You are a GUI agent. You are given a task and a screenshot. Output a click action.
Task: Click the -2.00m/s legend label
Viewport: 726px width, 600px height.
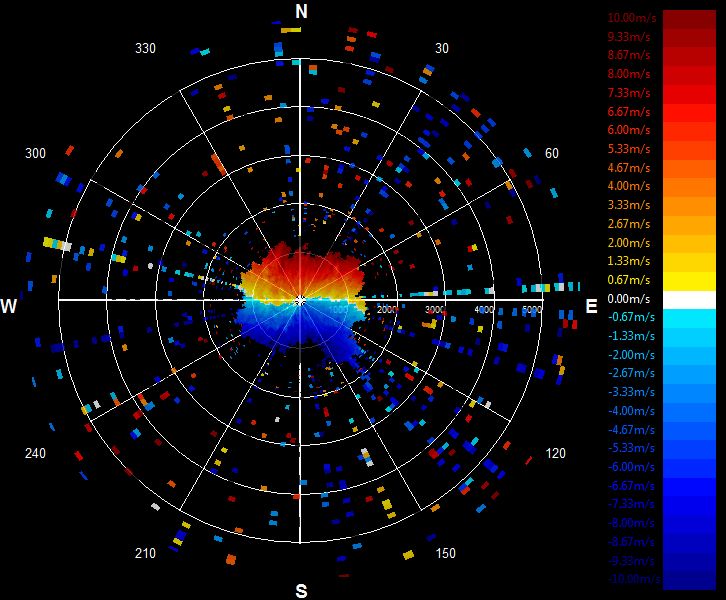point(632,355)
